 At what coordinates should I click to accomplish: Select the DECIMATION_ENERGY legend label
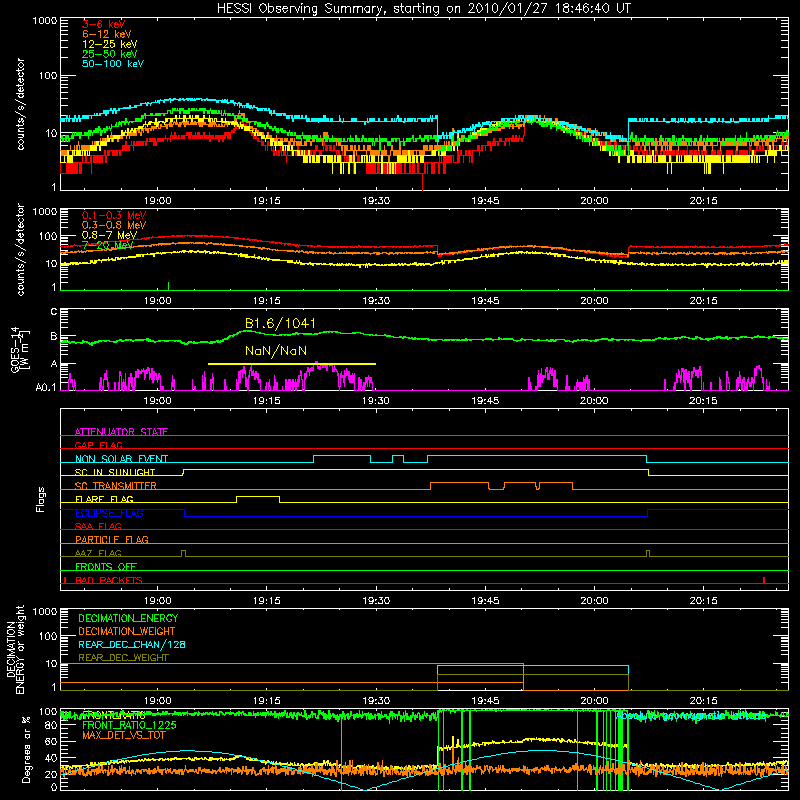click(x=128, y=618)
